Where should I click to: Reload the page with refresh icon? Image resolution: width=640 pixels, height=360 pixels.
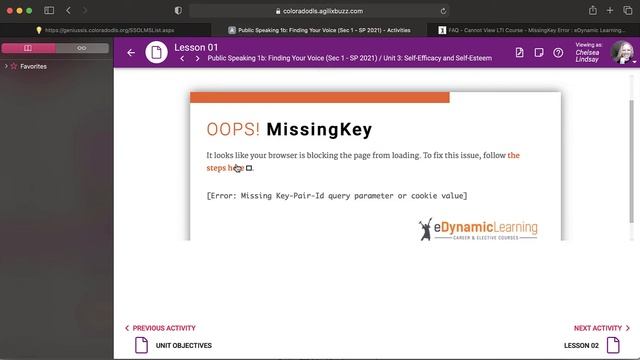[443, 11]
